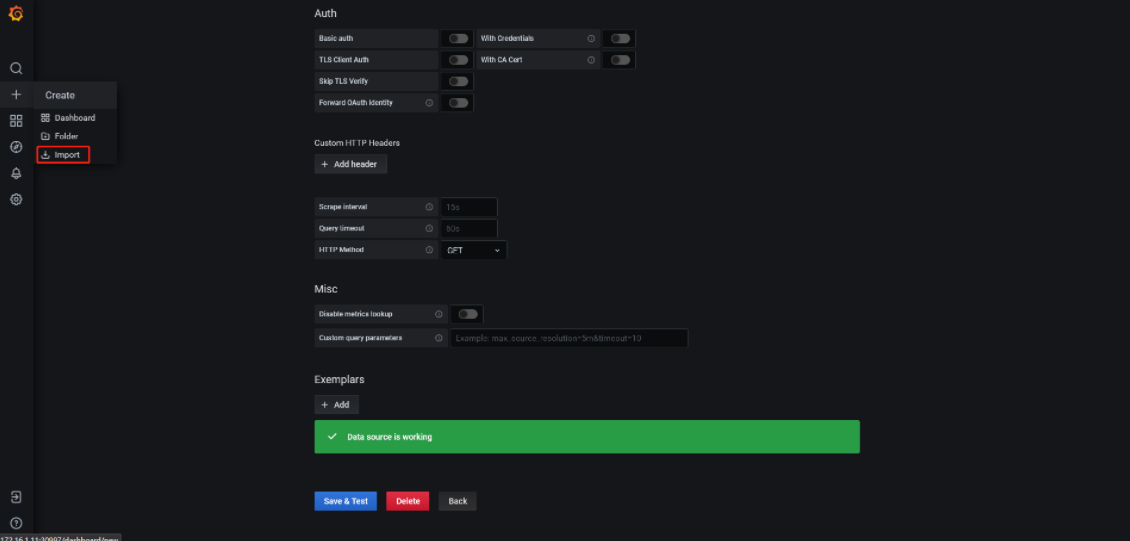1130x541 pixels.
Task: Click the Grafana logo home icon
Action: tap(16, 14)
